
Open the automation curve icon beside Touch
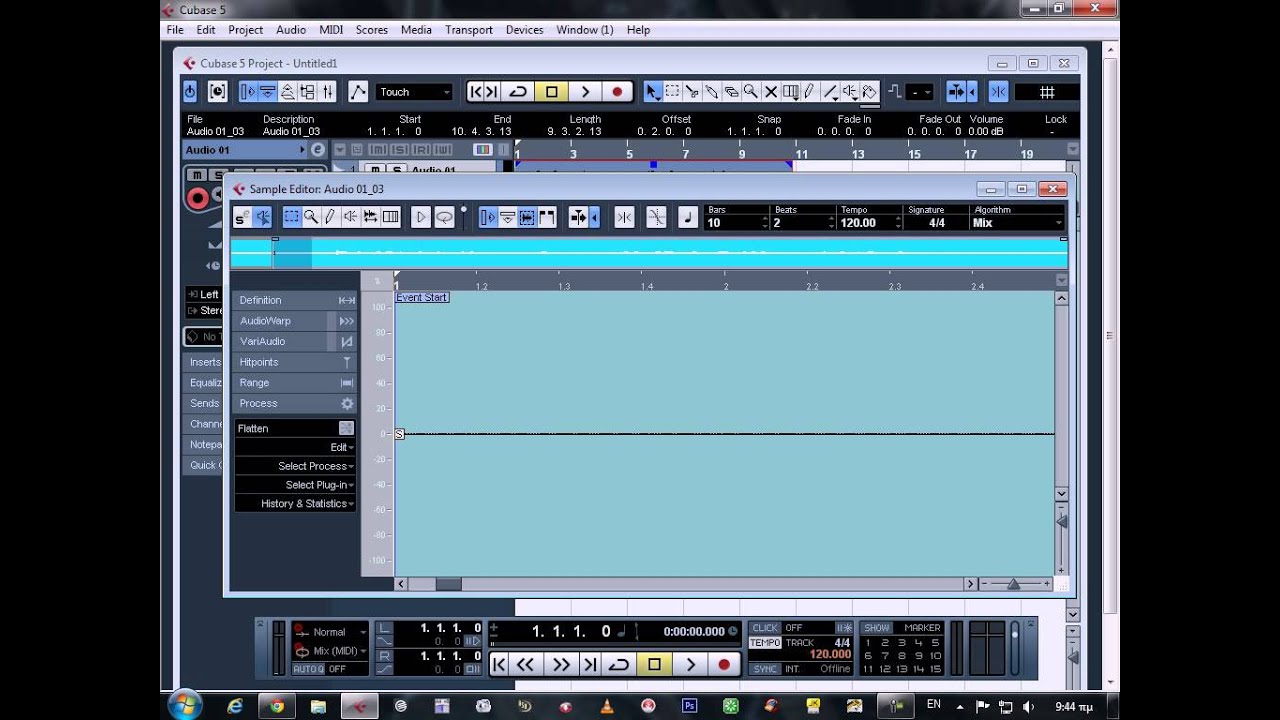click(x=358, y=92)
